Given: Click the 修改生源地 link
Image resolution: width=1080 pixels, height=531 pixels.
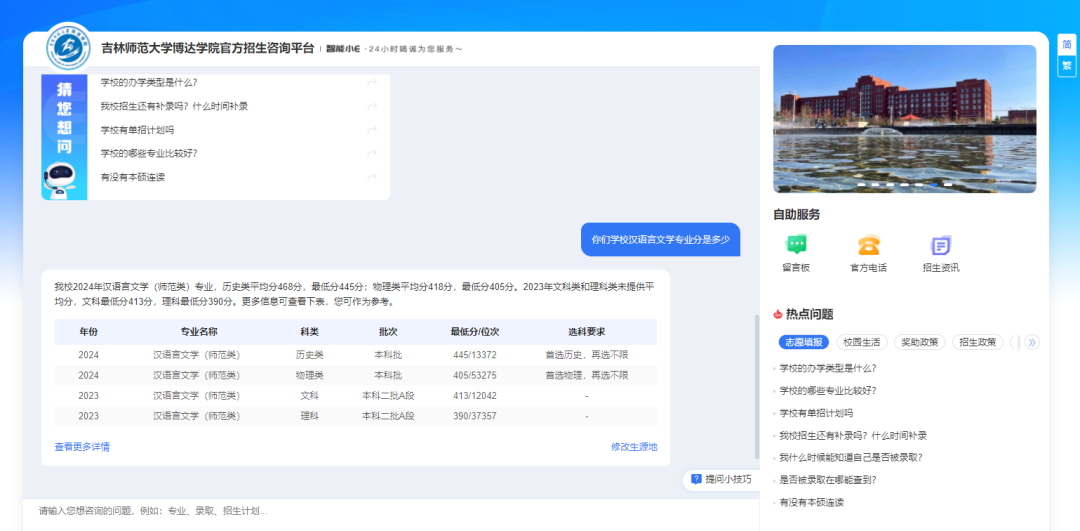Looking at the screenshot, I should [634, 447].
